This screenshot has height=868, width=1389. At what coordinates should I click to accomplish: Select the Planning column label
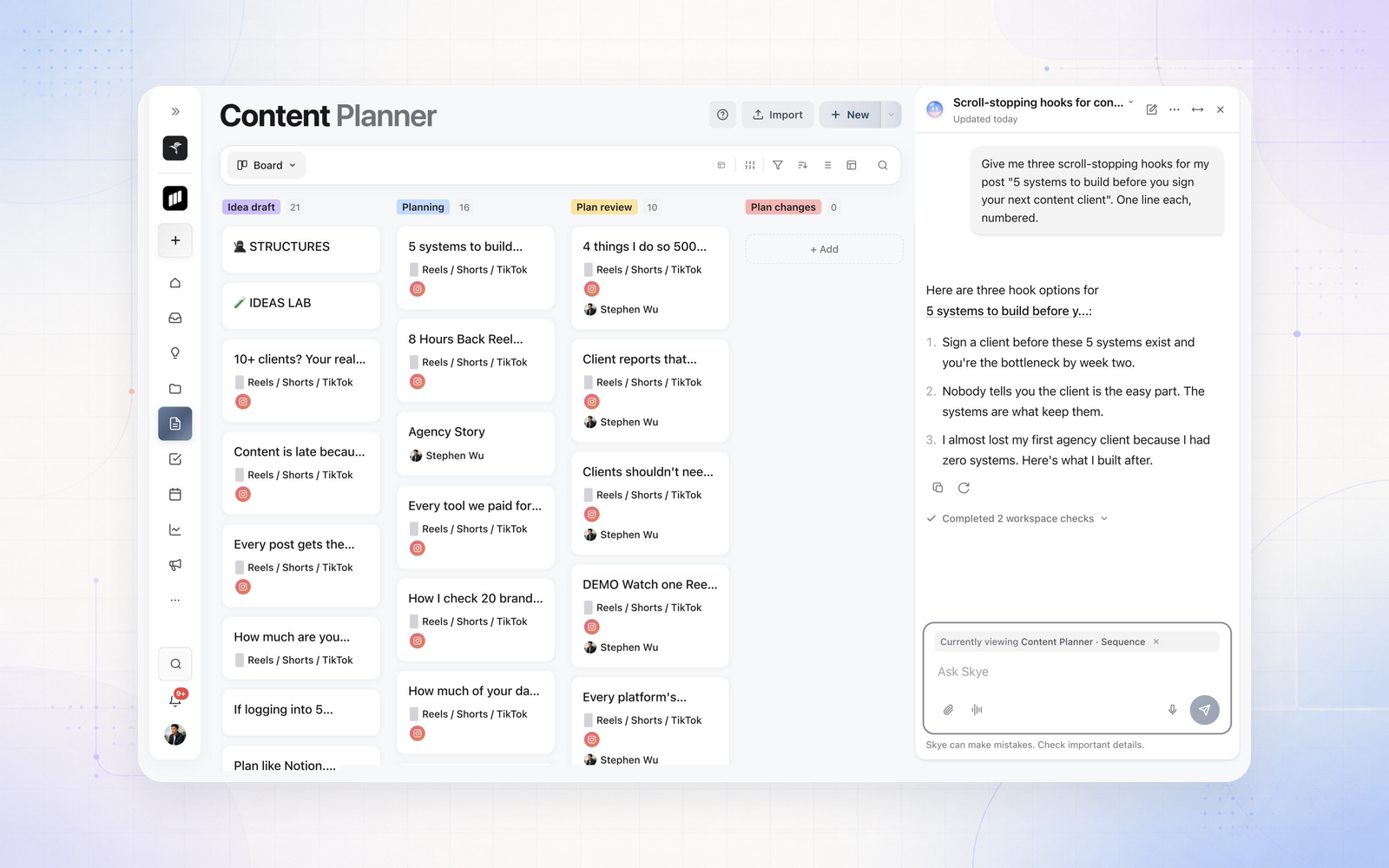[423, 207]
